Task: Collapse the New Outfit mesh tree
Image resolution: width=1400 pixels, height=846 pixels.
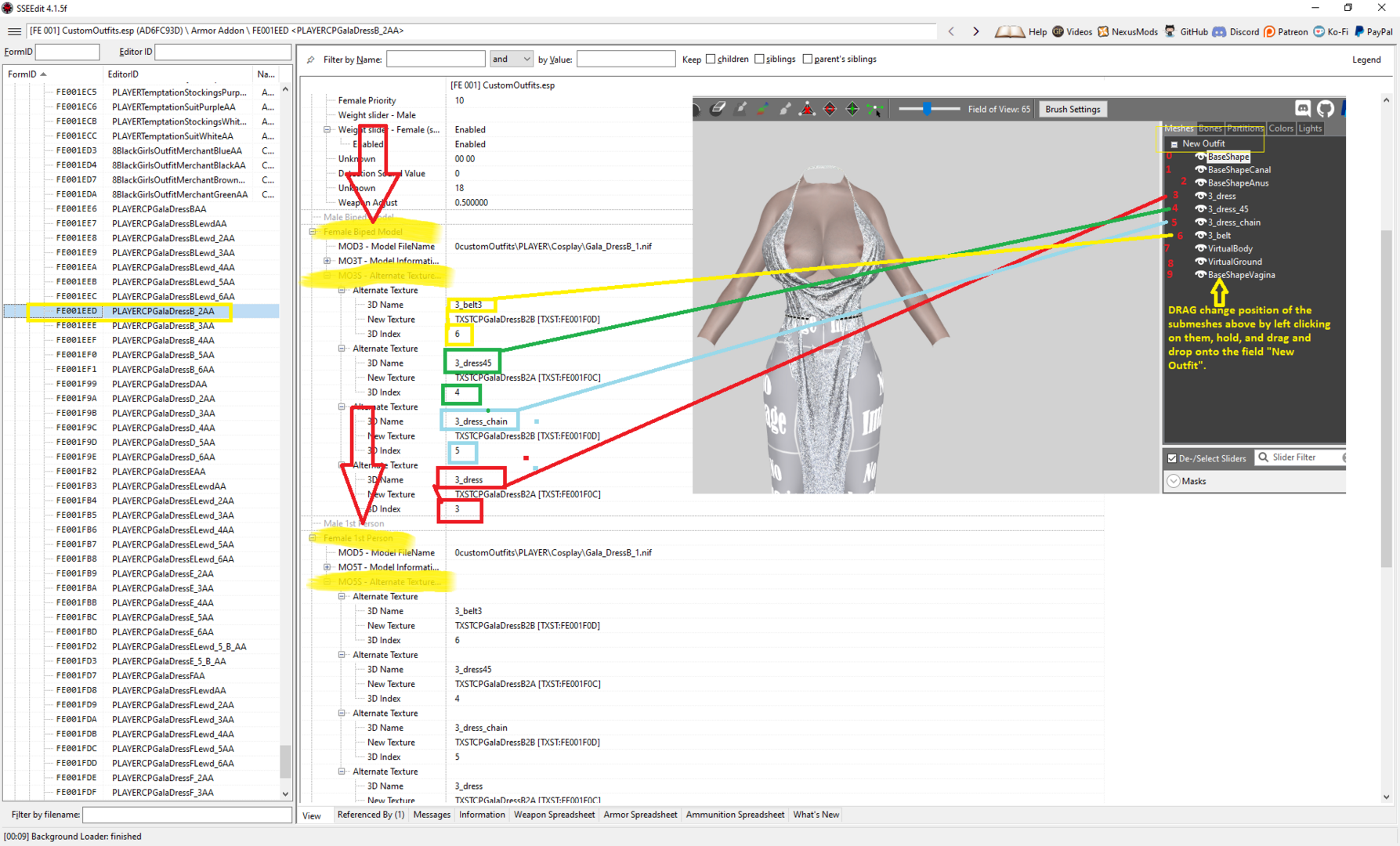Action: (1174, 144)
